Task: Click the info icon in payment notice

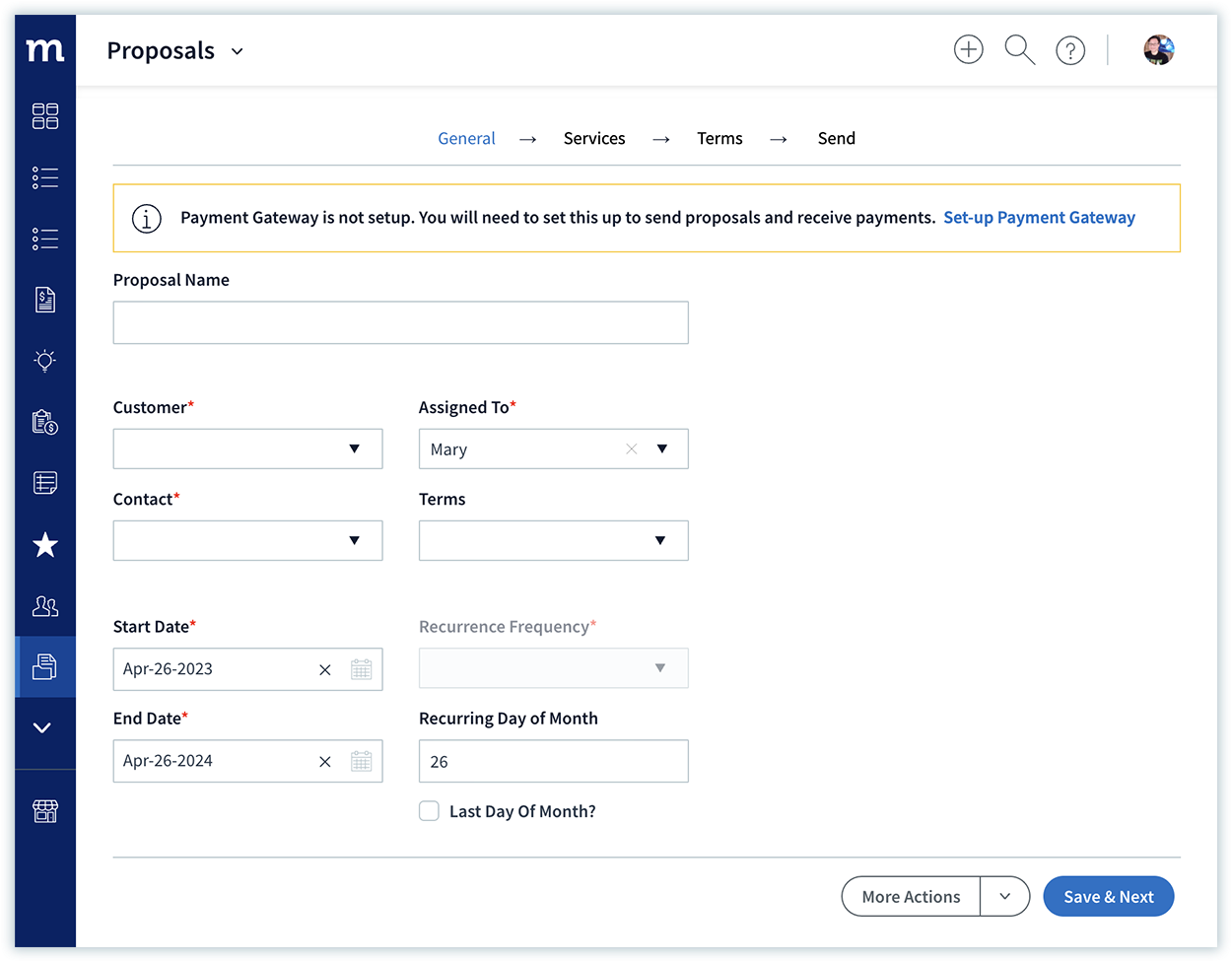Action: (x=147, y=218)
